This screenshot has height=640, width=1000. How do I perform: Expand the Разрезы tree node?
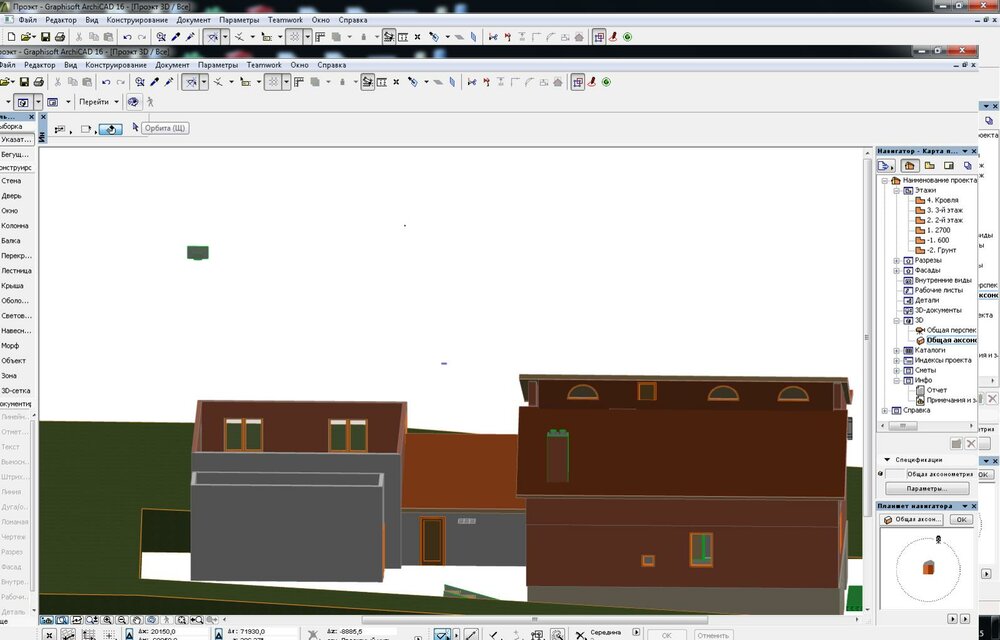[x=896, y=261]
